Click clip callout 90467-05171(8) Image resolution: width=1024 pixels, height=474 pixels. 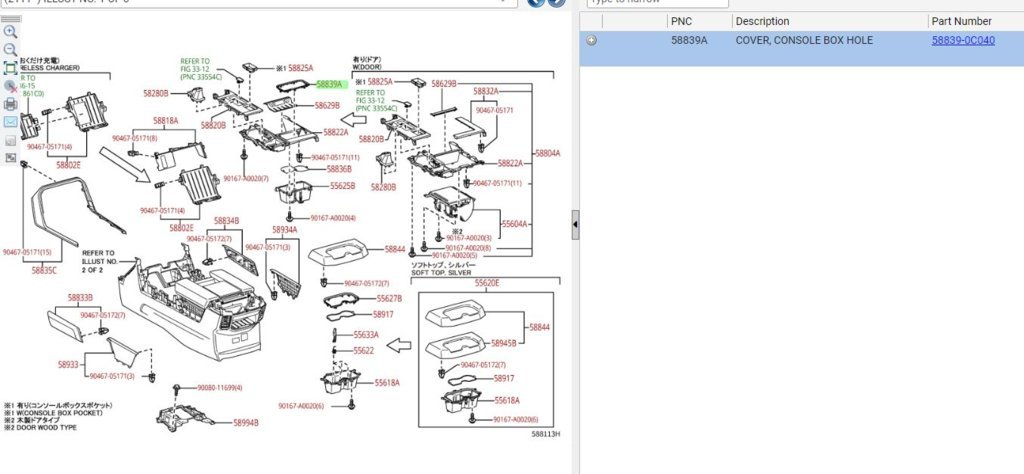coord(135,138)
